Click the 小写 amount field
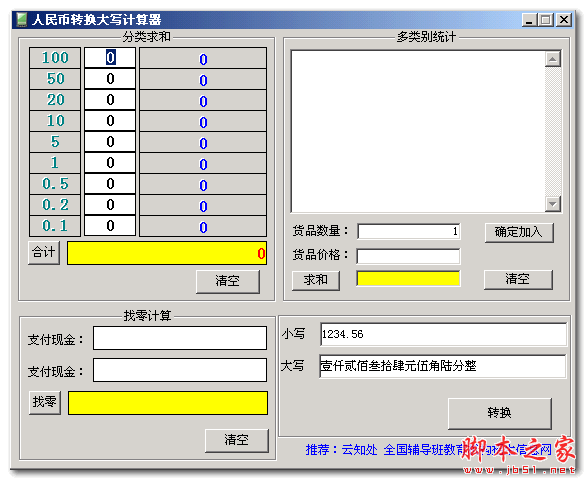This screenshot has width=587, height=481. click(443, 334)
